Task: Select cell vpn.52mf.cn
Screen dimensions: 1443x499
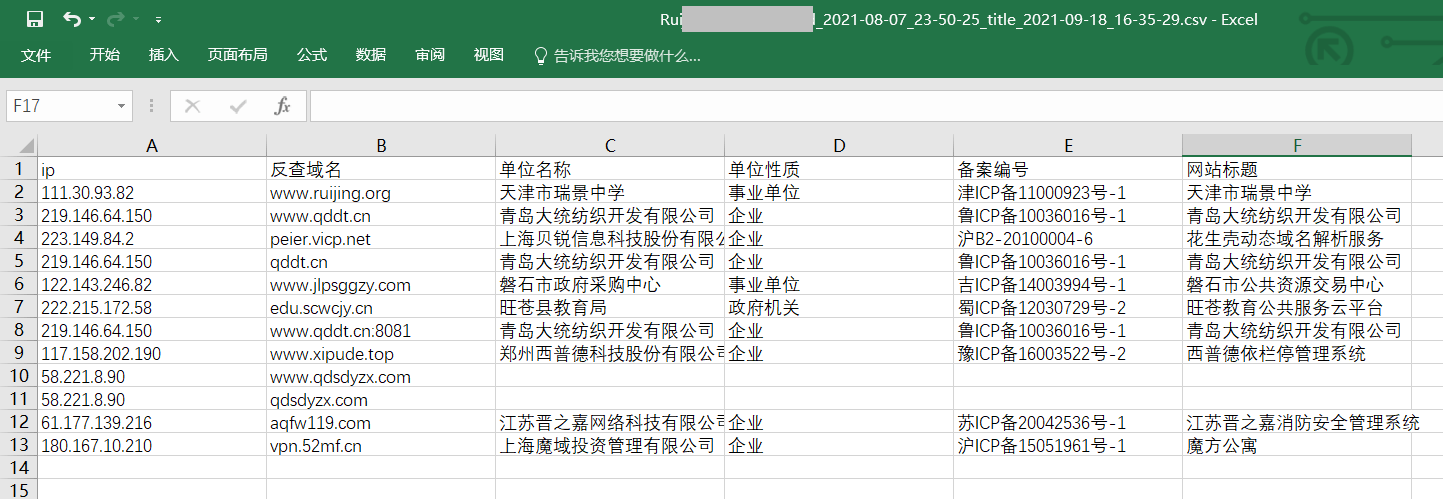Action: click(381, 446)
